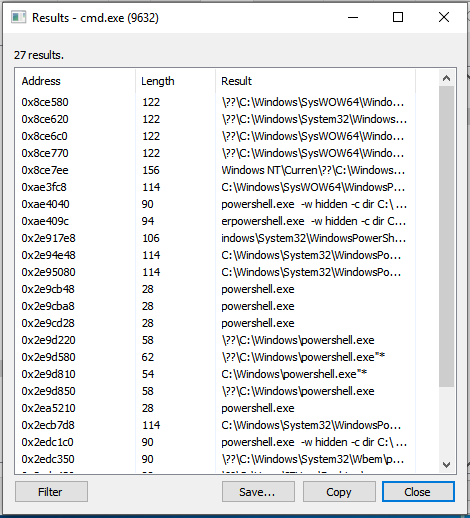Image resolution: width=470 pixels, height=518 pixels.
Task: Click the length value 54
Action: point(148,374)
